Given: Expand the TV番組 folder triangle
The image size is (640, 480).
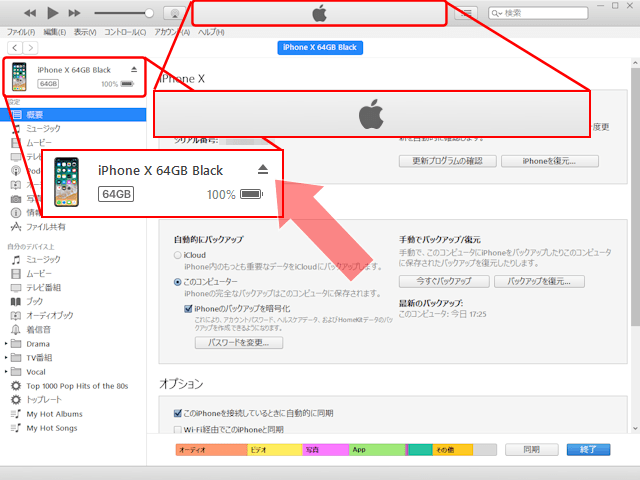Looking at the screenshot, I should pos(6,358).
